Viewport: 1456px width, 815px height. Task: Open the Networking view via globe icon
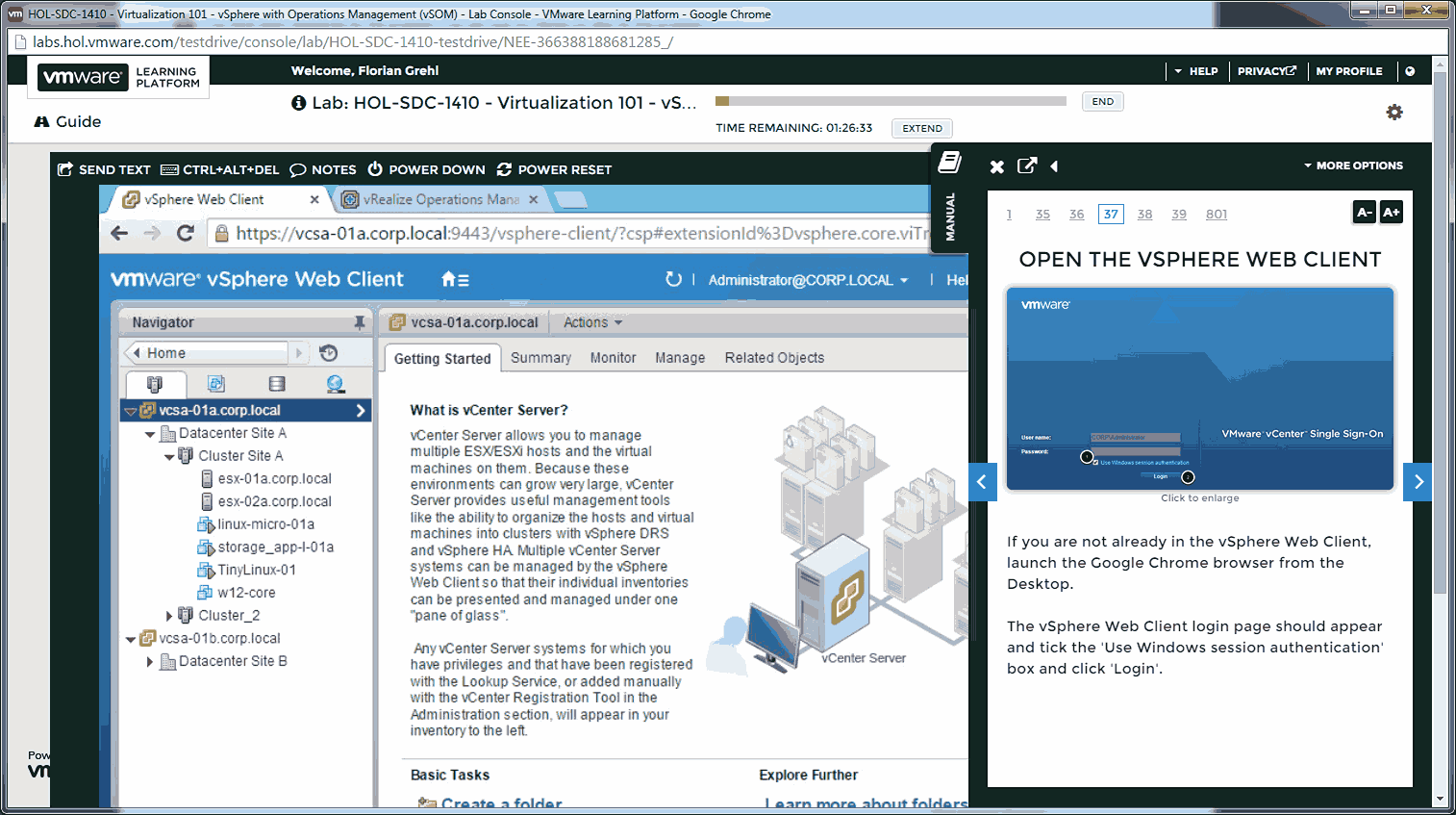[x=335, y=384]
